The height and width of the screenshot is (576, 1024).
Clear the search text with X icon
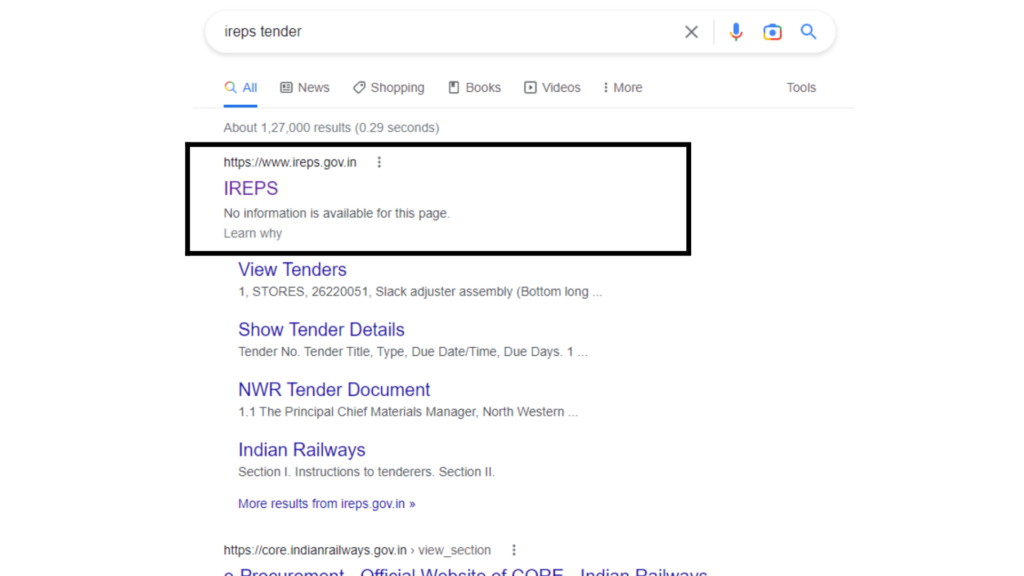click(x=691, y=32)
